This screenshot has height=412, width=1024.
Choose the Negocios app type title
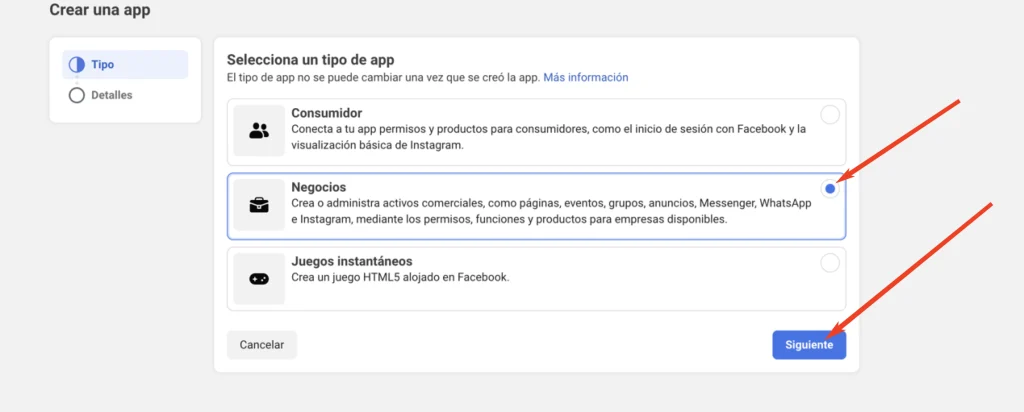click(x=319, y=187)
